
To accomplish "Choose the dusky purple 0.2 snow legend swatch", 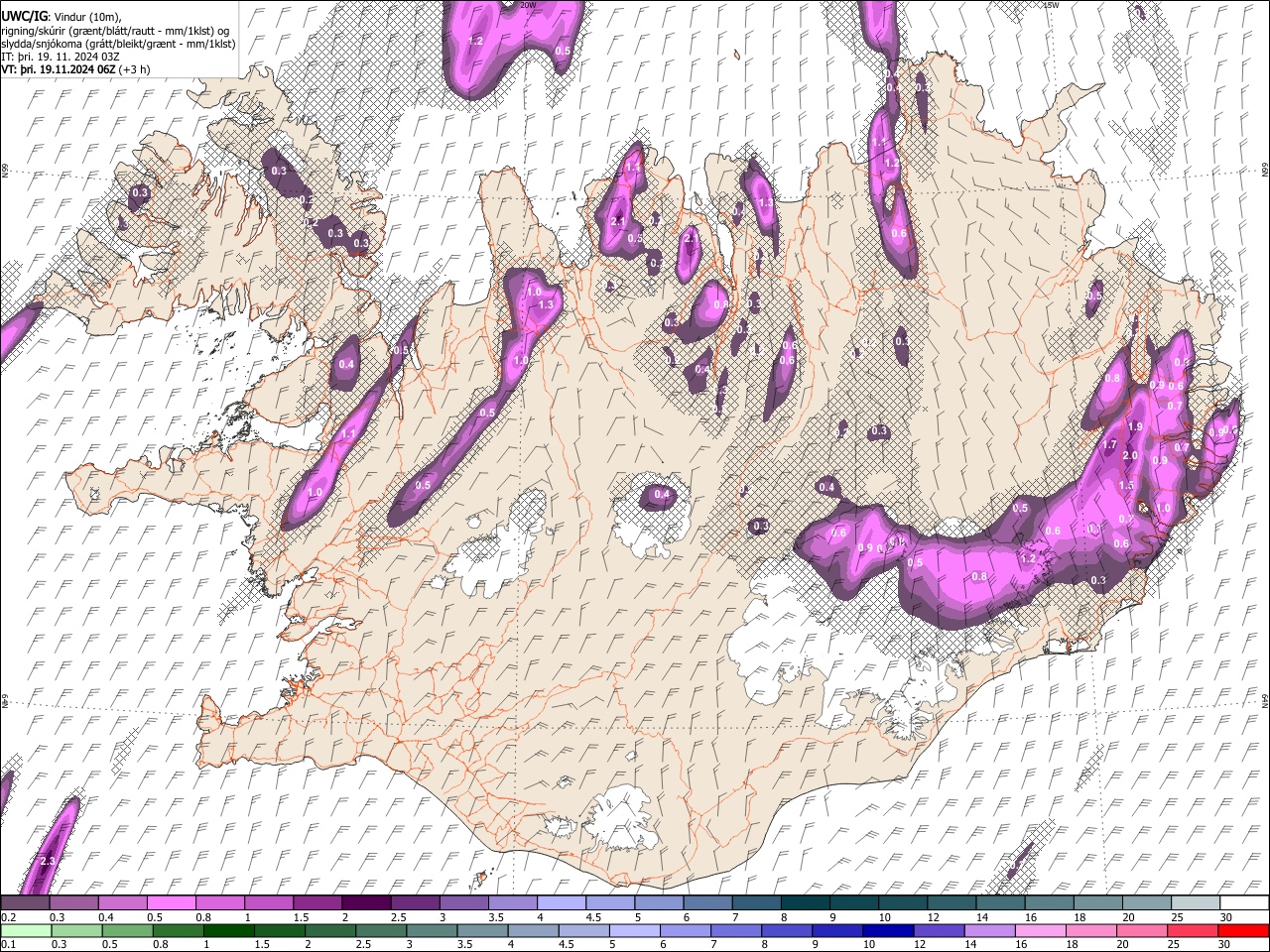I will [x=25, y=902].
